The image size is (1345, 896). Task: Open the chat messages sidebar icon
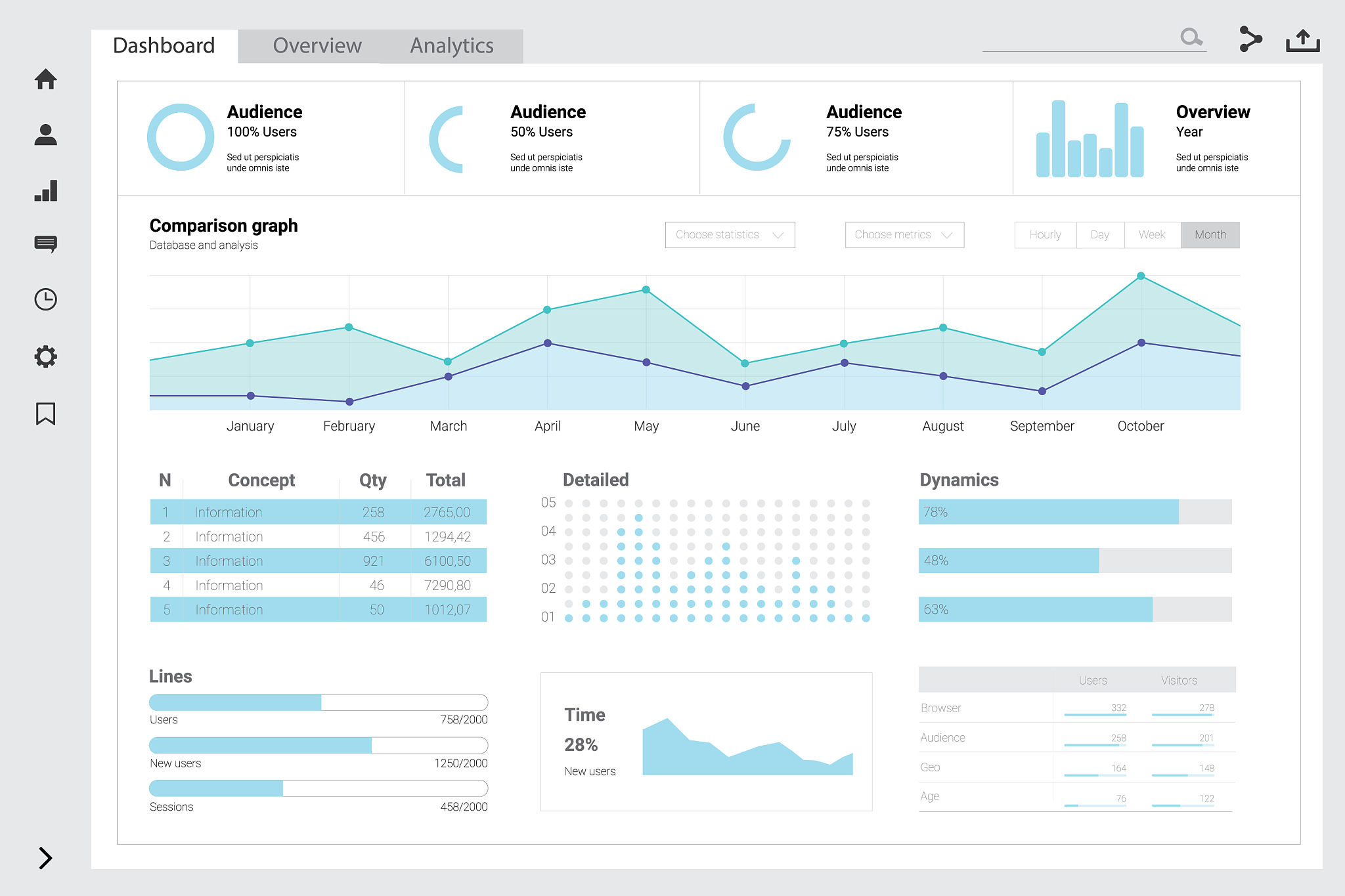pos(45,244)
